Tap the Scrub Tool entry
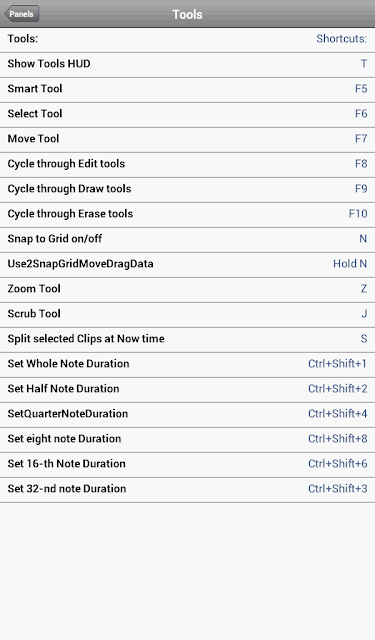Screen dimensions: 375x640 coord(187,315)
